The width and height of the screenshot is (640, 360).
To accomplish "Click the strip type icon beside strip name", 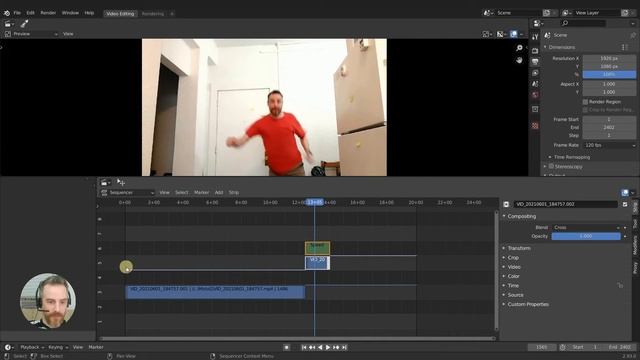I will [x=506, y=204].
